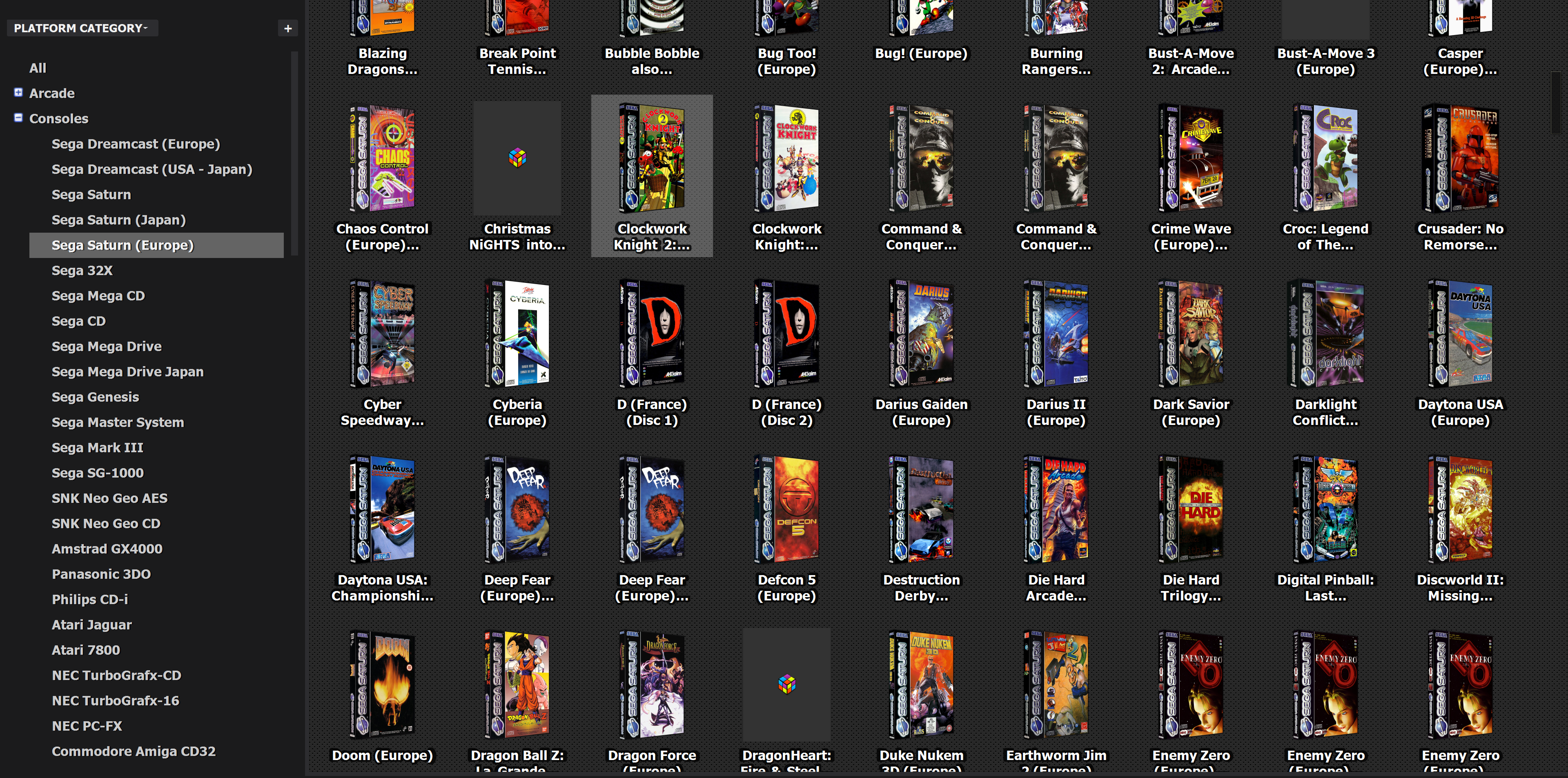The image size is (1568, 778).
Task: Open the Sega CD platform
Action: click(x=78, y=321)
